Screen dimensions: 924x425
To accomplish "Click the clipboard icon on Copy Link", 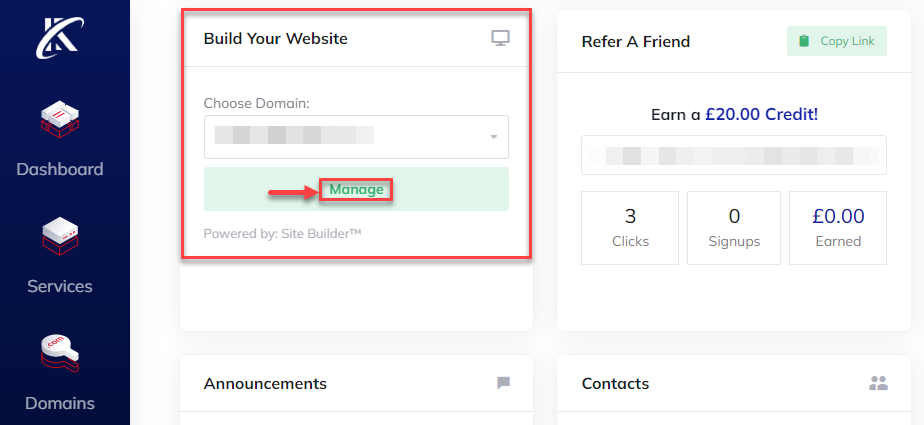I will click(803, 41).
